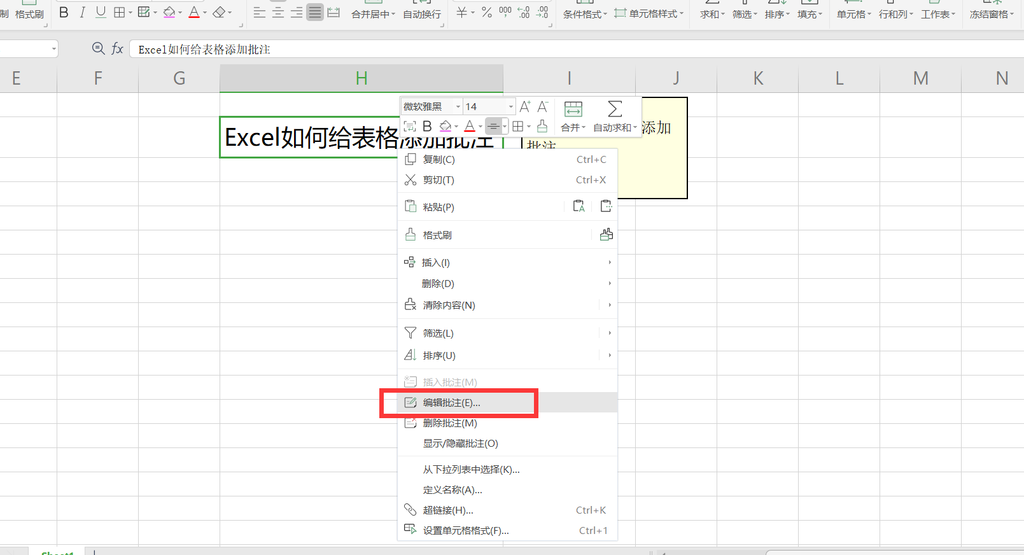Choose 编辑批注(E)... menu entry

click(x=507, y=403)
